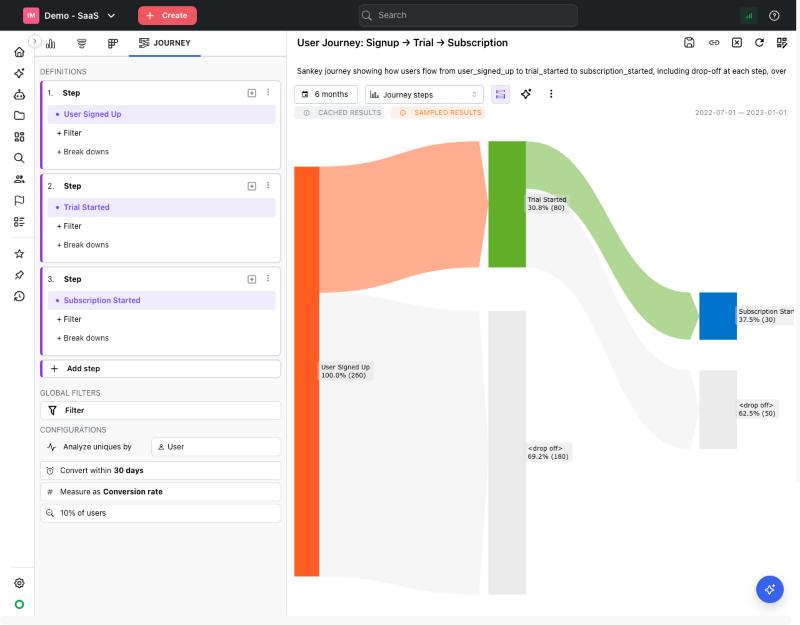The image size is (800, 625).
Task: Open the dashboards grid icon in sidebar
Action: coord(19,137)
